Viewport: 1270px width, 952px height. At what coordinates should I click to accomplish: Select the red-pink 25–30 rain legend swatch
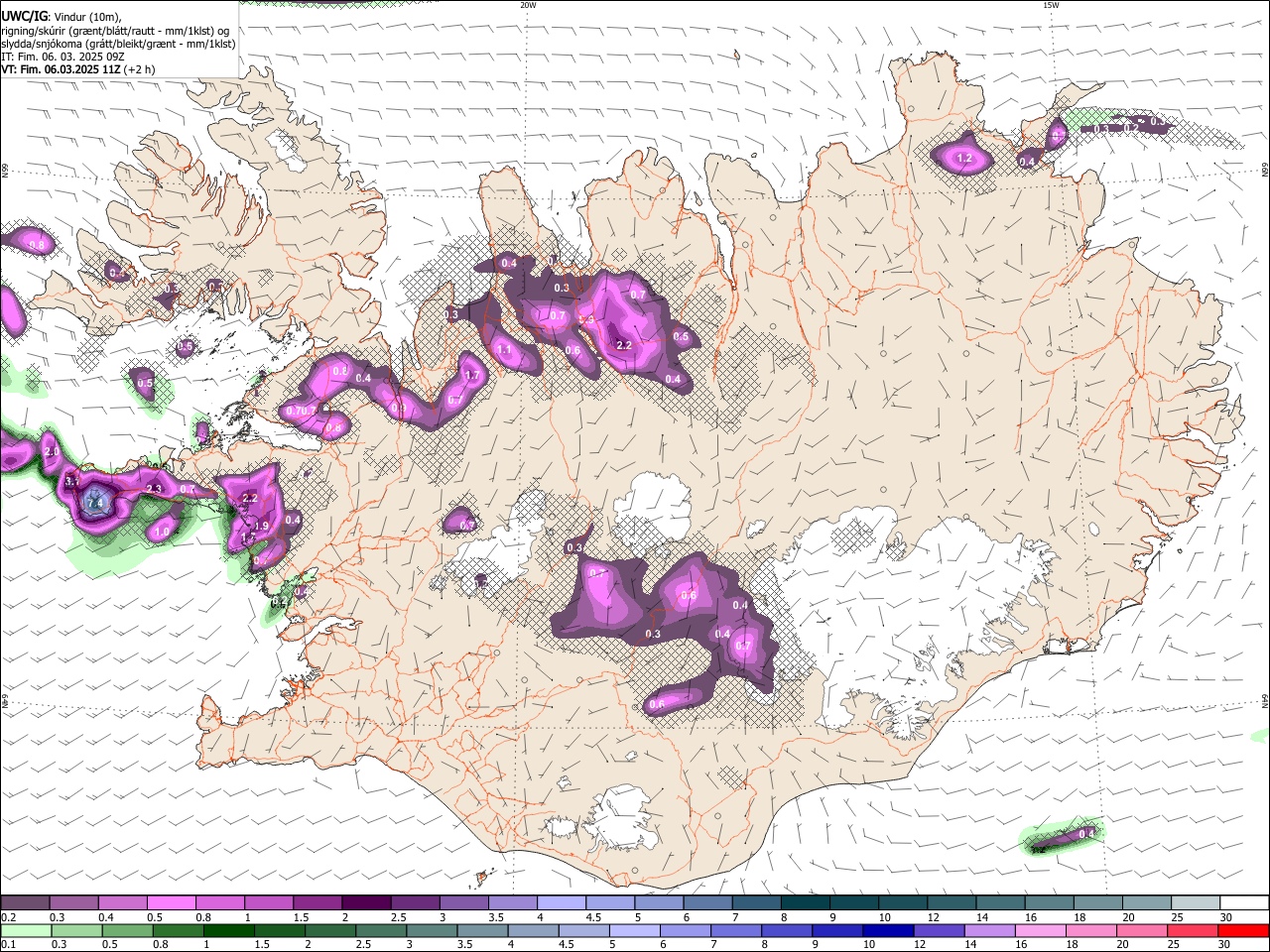point(1194,930)
